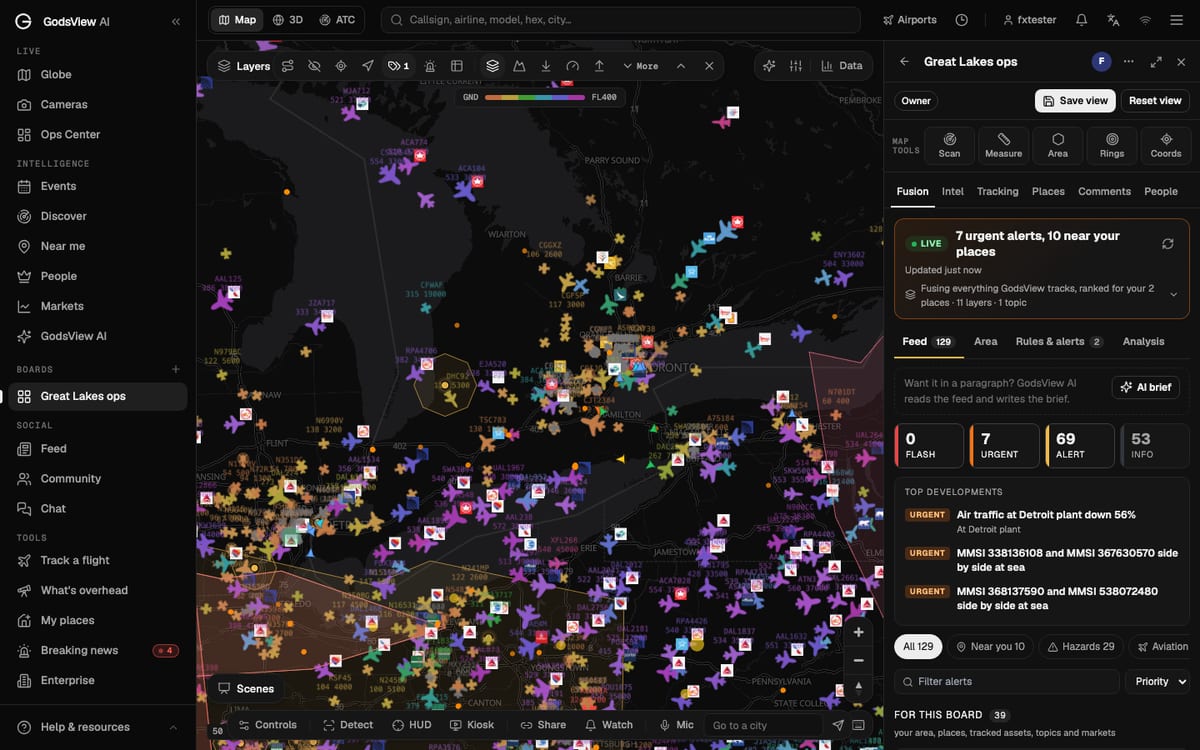
Task: Focus the Filter alerts field
Action: [1007, 681]
